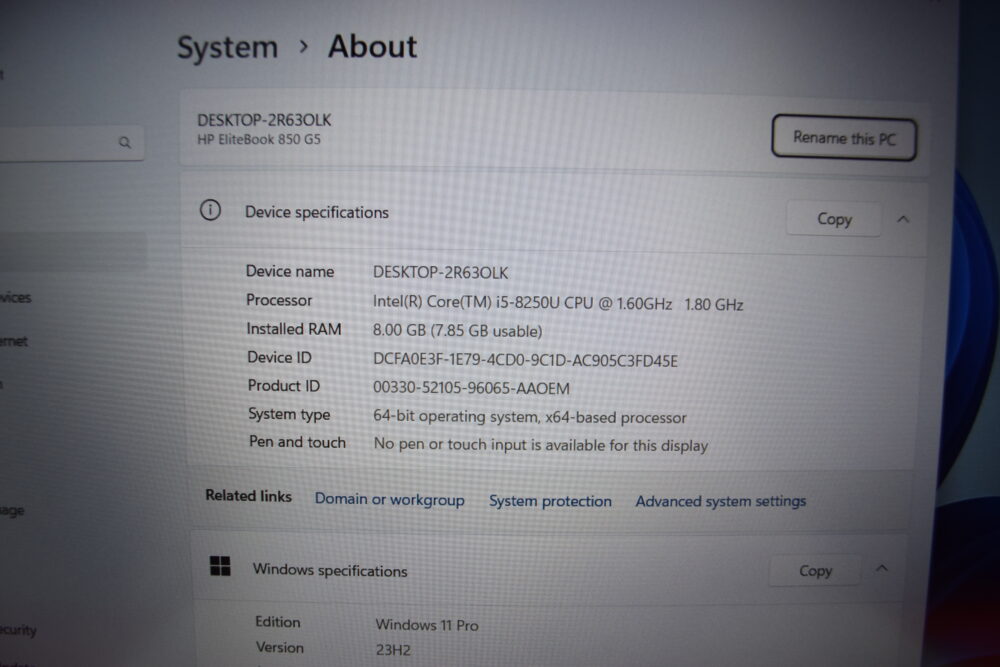Select the DESKTOP-2R63OLK device name value
This screenshot has width=1000, height=667.
click(441, 273)
